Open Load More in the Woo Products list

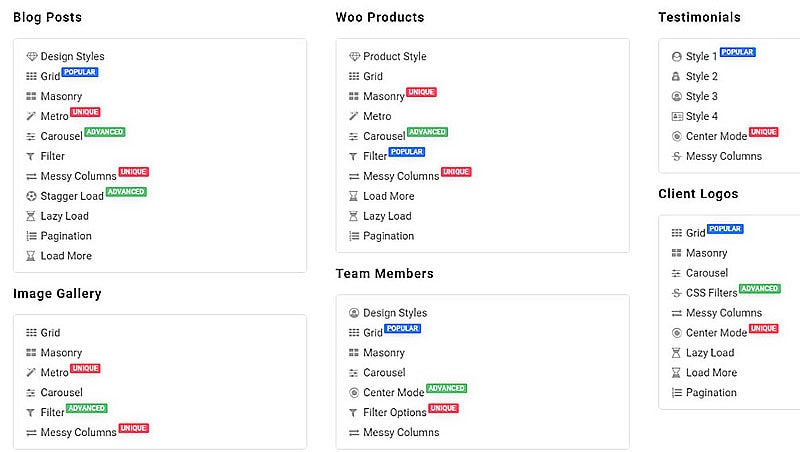pos(388,197)
